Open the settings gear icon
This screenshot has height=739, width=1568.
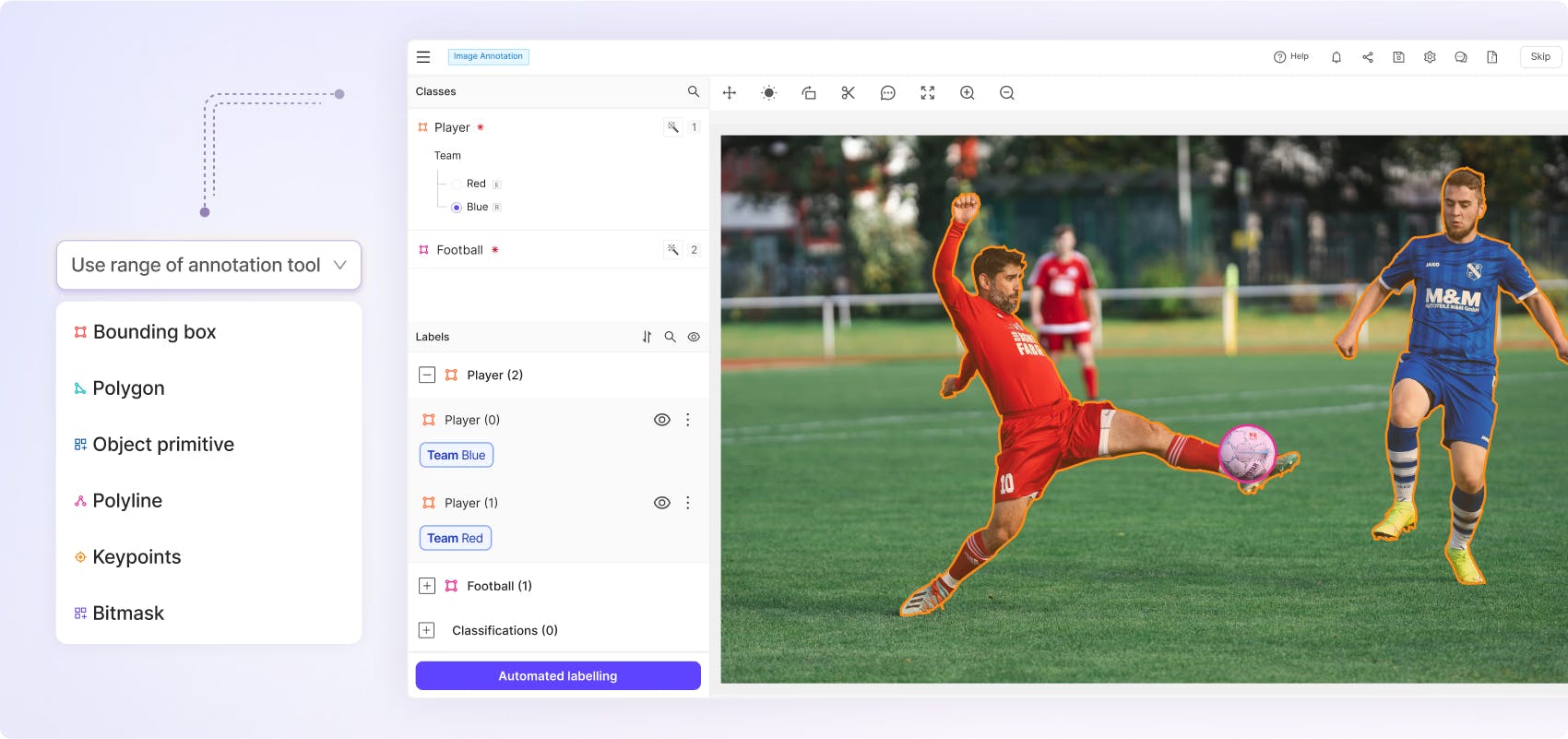click(x=1430, y=57)
